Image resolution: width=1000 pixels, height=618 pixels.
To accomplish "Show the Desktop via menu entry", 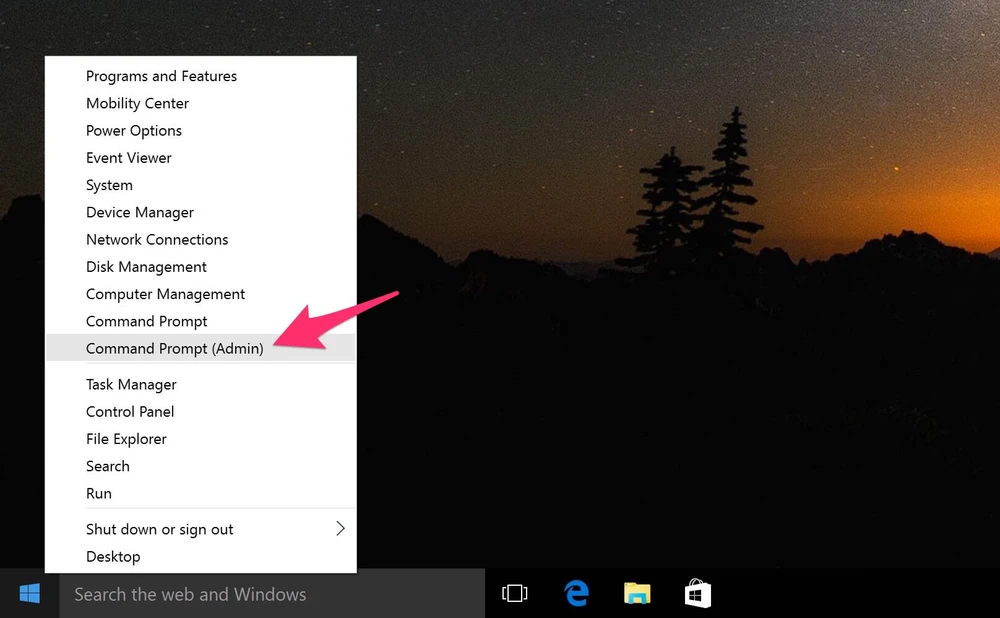I will 113,556.
